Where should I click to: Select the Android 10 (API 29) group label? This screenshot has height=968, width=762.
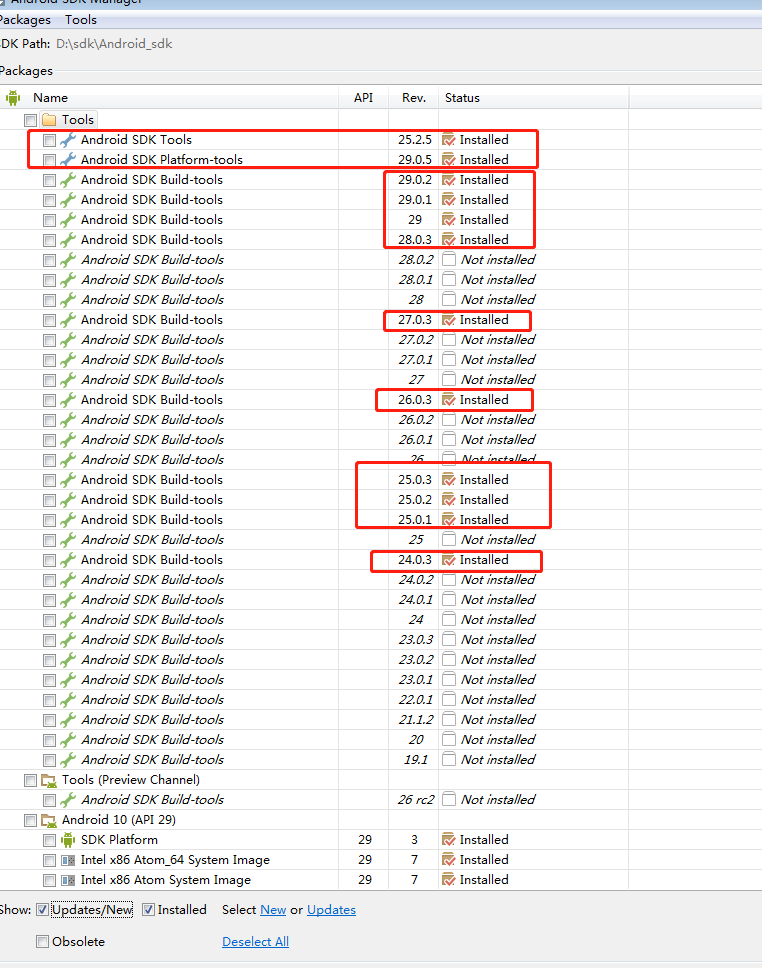[x=119, y=820]
